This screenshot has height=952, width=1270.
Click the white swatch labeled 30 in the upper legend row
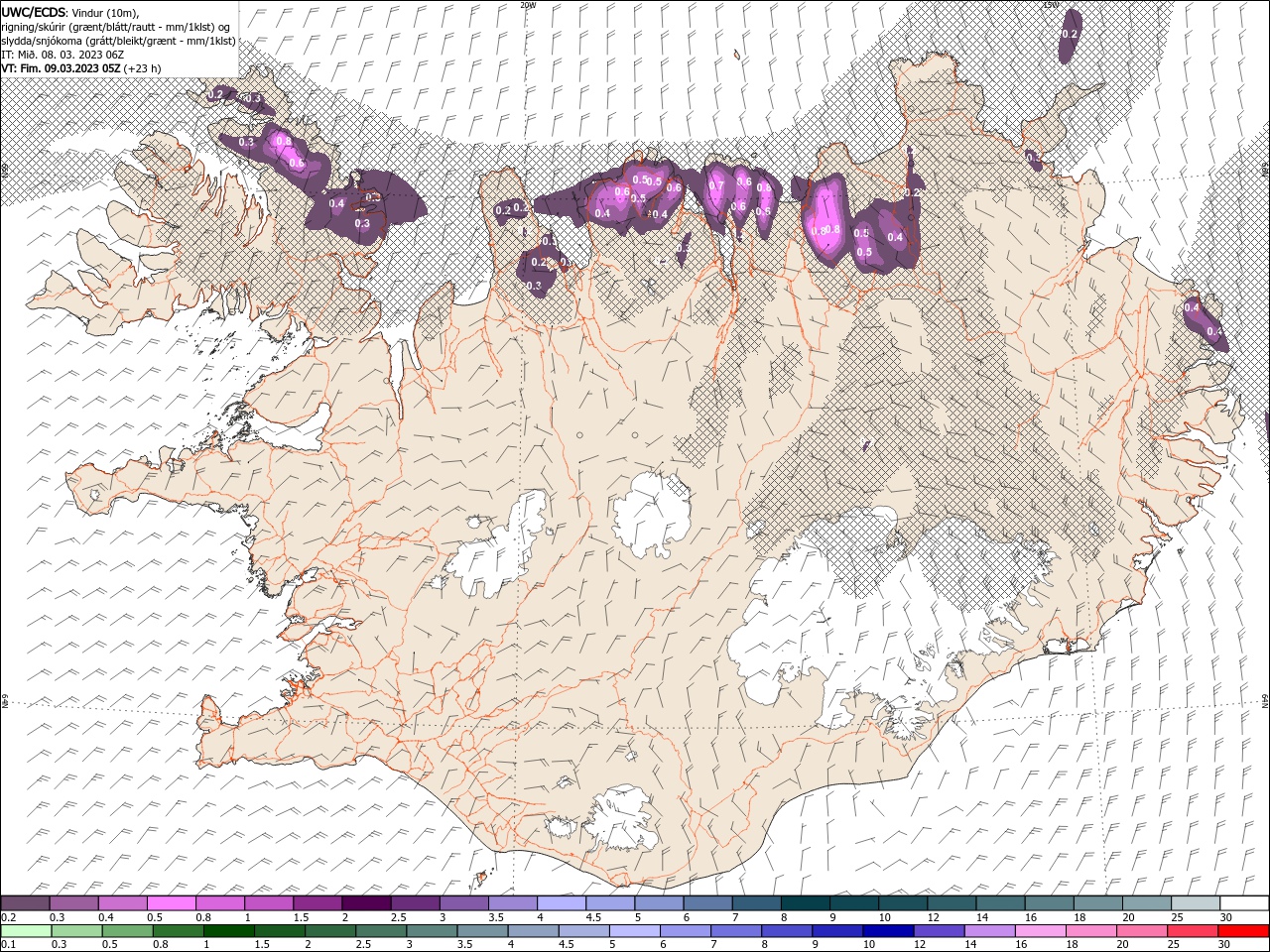click(1243, 903)
